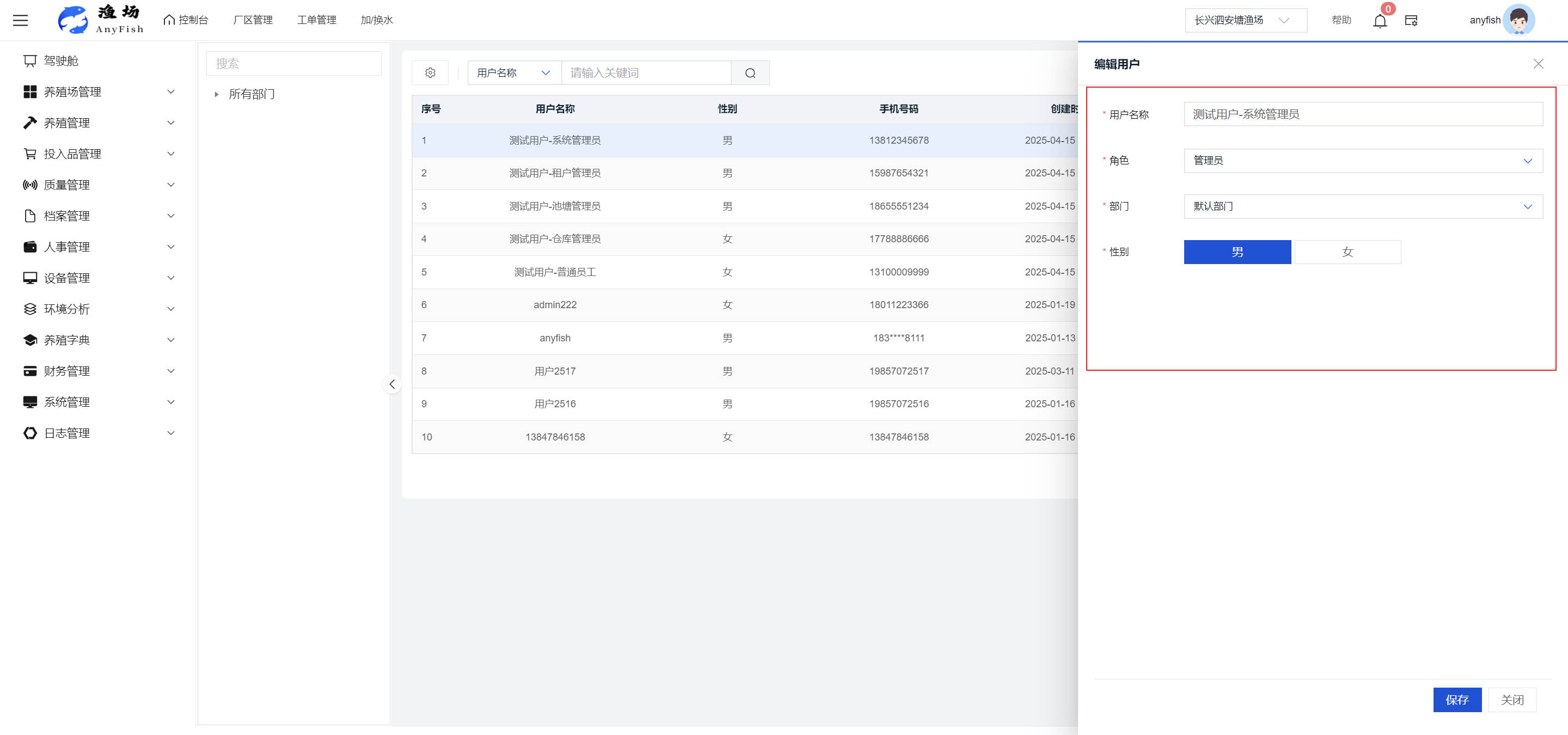Expand the 系统管理 sidebar menu
The height and width of the screenshot is (735, 1568).
[97, 402]
